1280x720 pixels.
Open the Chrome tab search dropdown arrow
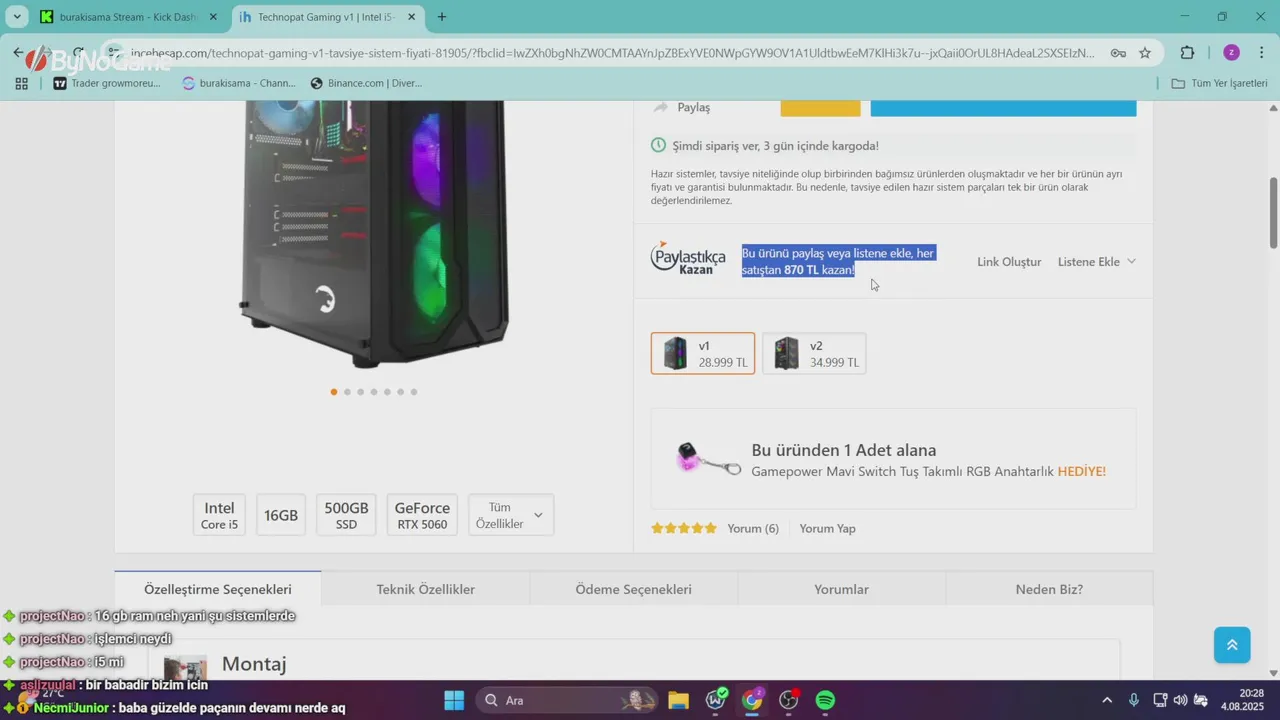pyautogui.click(x=17, y=17)
